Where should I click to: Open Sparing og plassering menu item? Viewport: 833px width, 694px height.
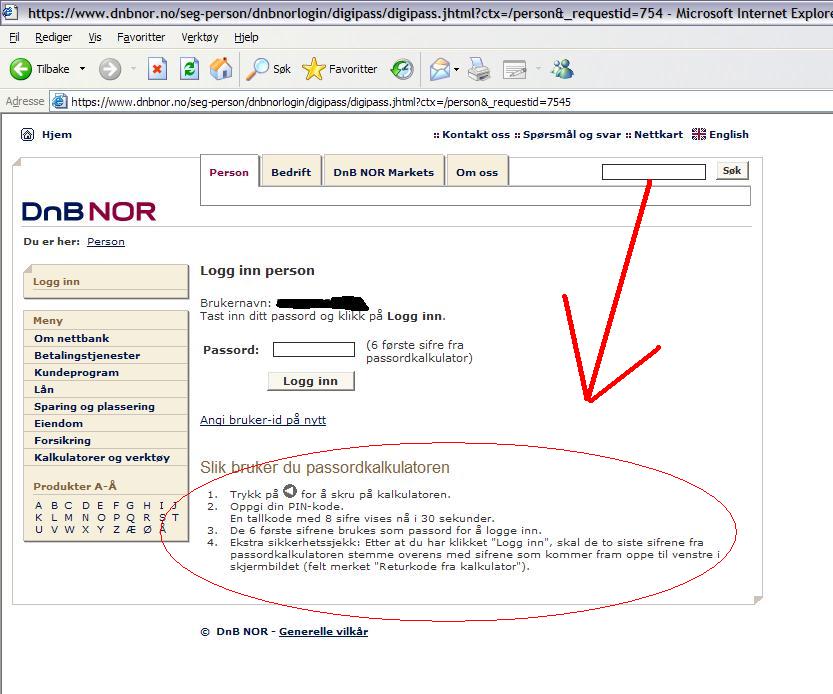point(95,406)
